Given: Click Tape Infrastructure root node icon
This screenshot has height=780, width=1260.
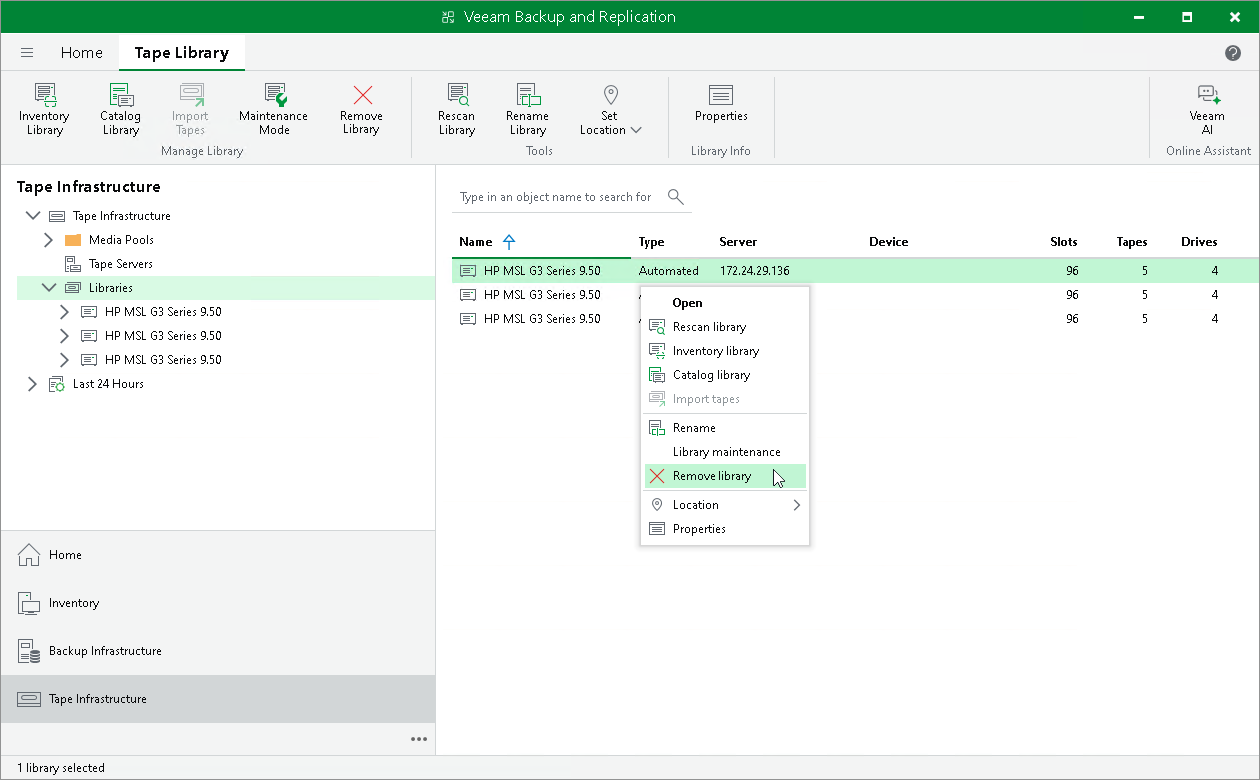Looking at the screenshot, I should coord(57,216).
